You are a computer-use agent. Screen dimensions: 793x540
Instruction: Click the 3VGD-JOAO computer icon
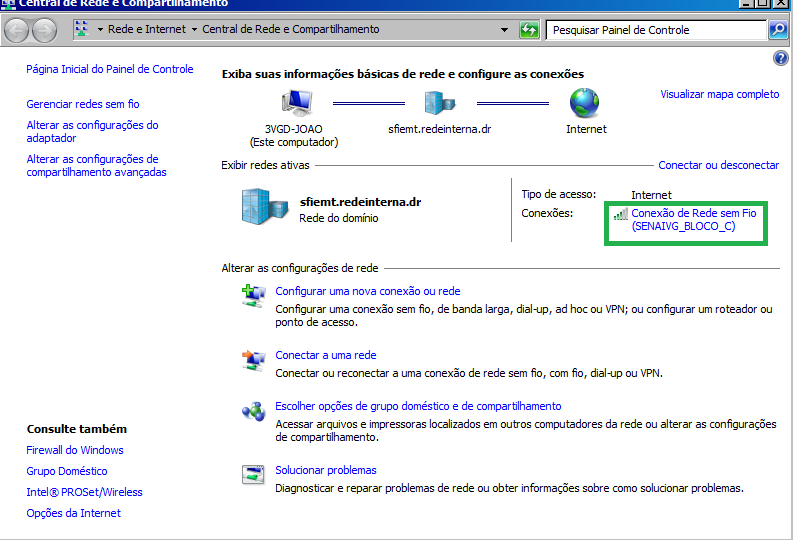[297, 103]
